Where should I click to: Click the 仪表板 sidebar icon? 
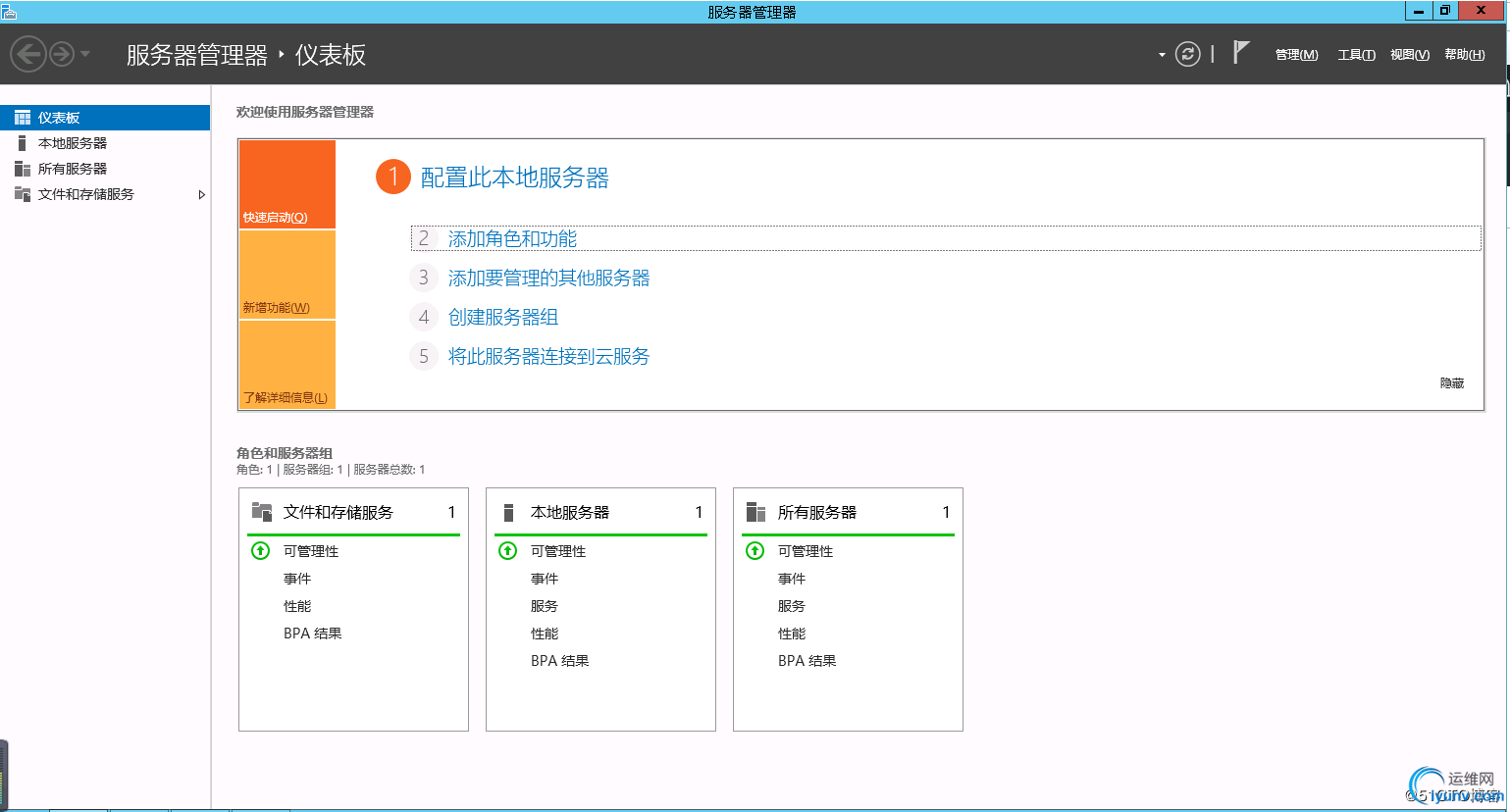click(22, 118)
